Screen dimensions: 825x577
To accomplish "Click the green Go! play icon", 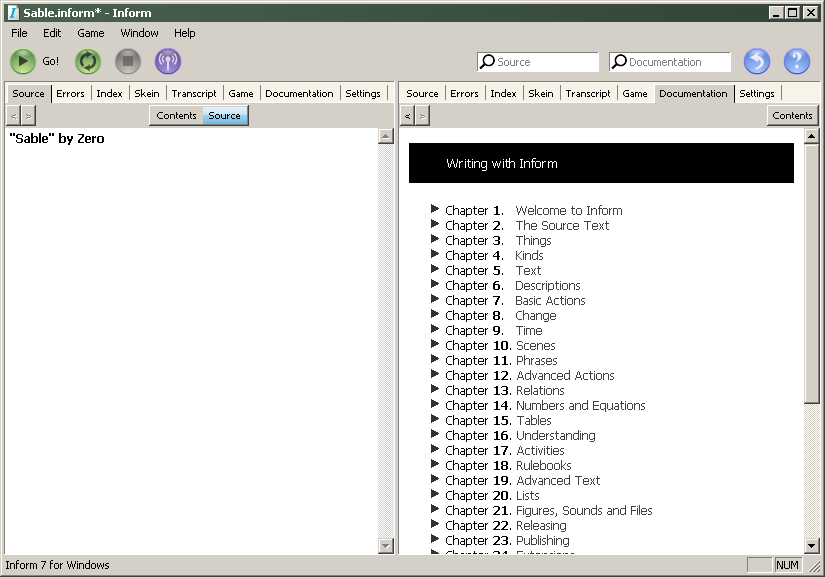I will (x=23, y=62).
